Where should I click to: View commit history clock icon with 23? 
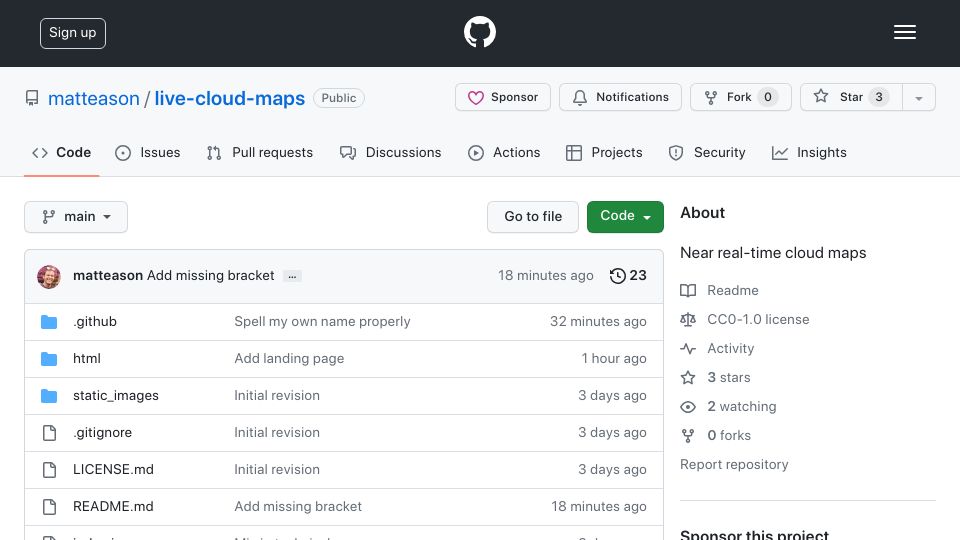coord(628,276)
